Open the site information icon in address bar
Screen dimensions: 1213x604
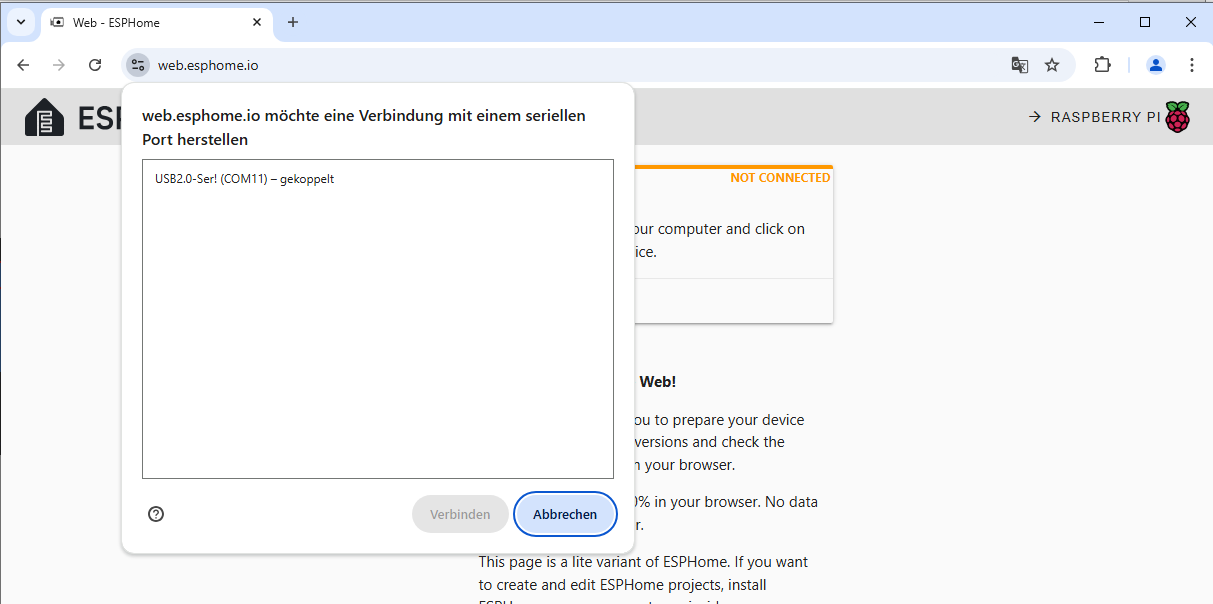pyautogui.click(x=138, y=65)
